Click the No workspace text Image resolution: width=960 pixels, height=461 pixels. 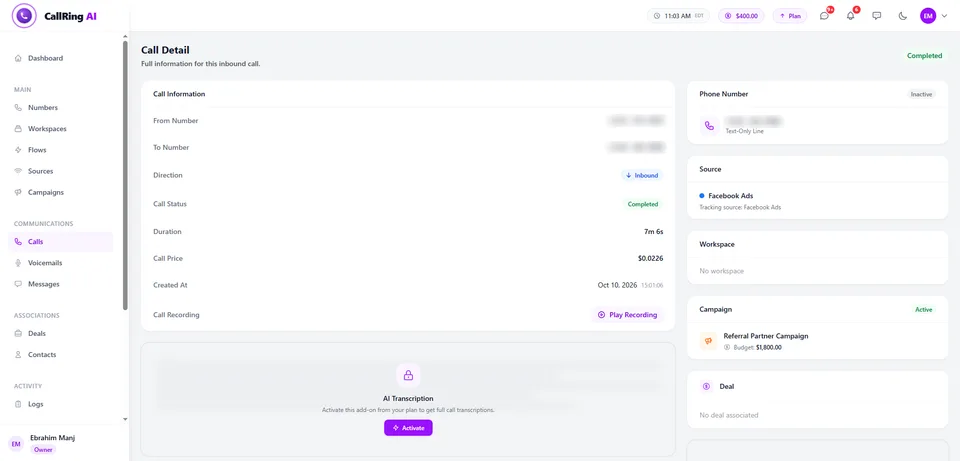722,271
